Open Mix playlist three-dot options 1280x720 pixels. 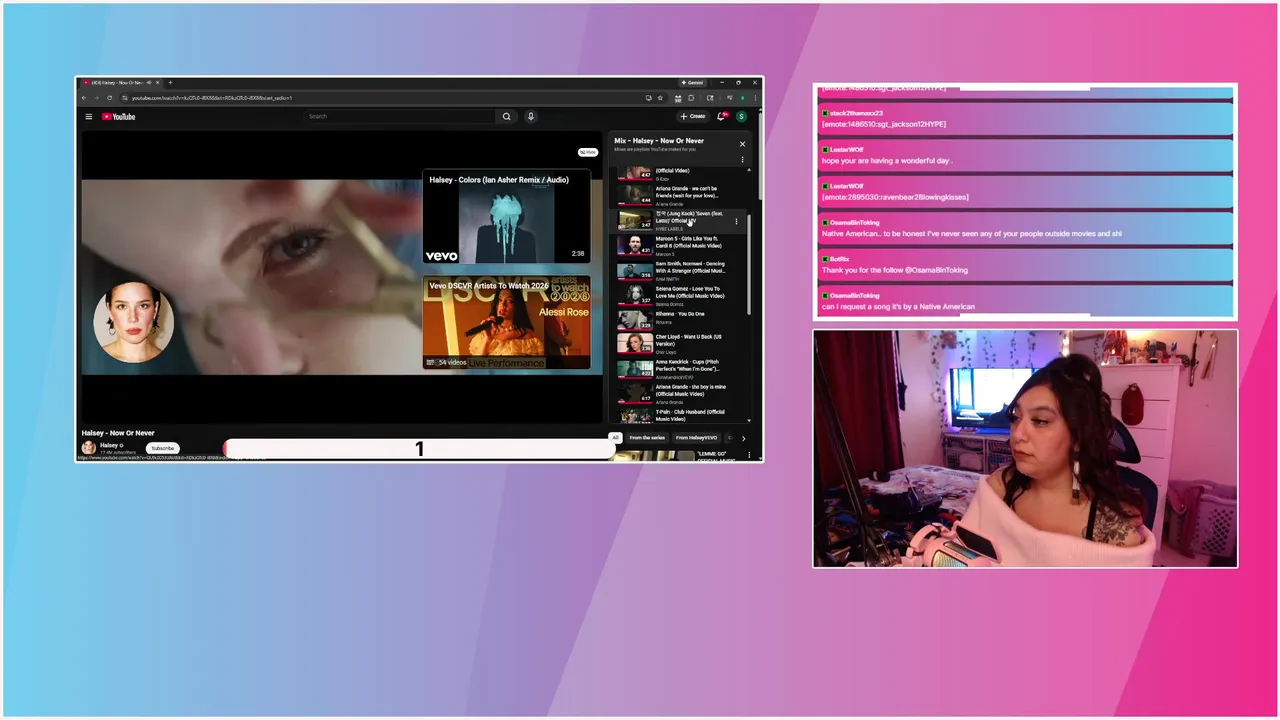coord(742,159)
